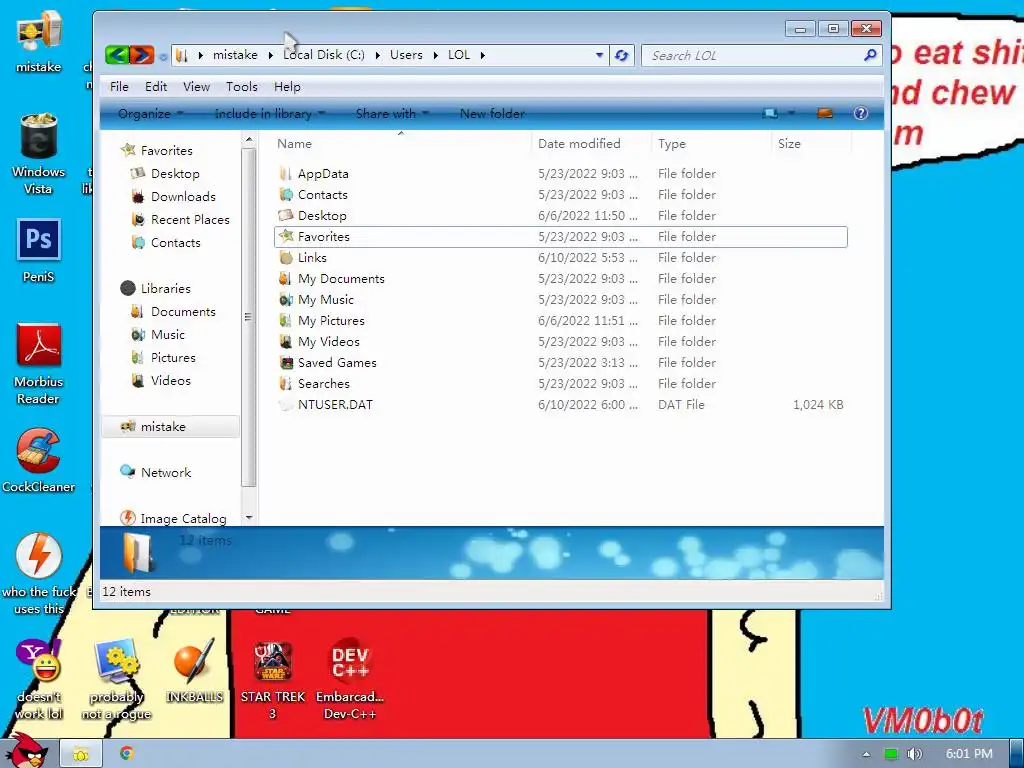Toggle the preview pane icon
Viewport: 1024px width, 768px height.
[x=825, y=114]
